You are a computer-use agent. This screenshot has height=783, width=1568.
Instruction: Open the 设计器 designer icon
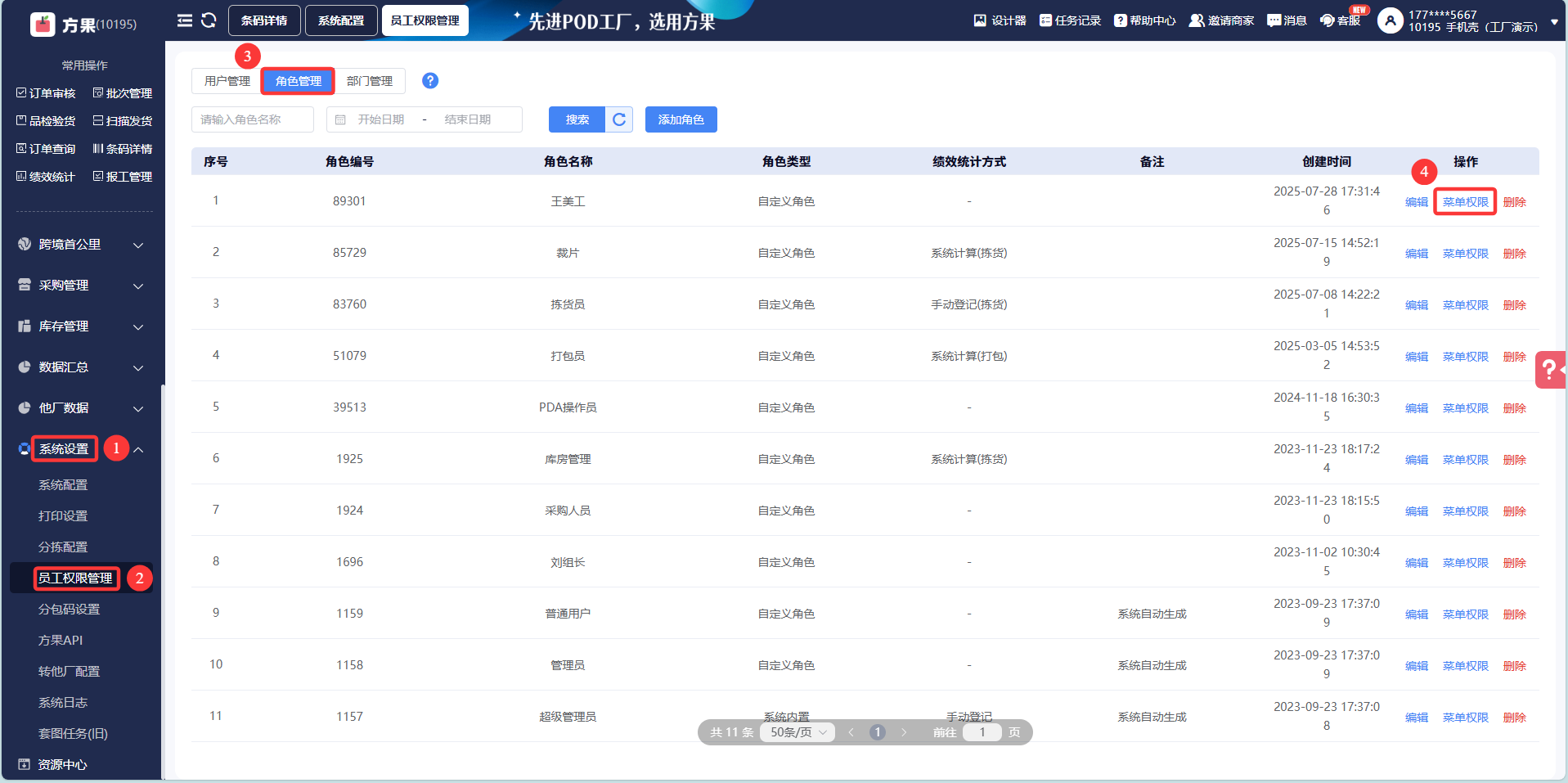pos(999,20)
